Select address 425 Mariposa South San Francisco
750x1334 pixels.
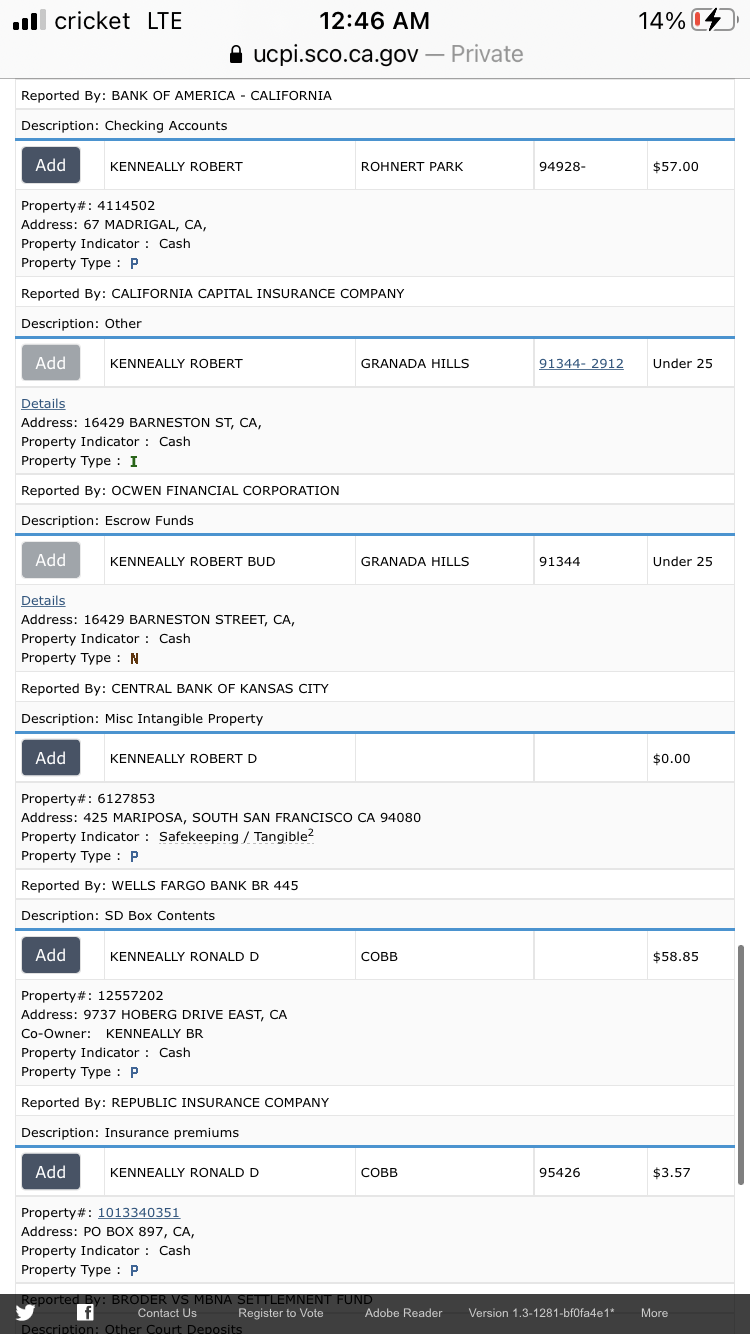pos(221,817)
